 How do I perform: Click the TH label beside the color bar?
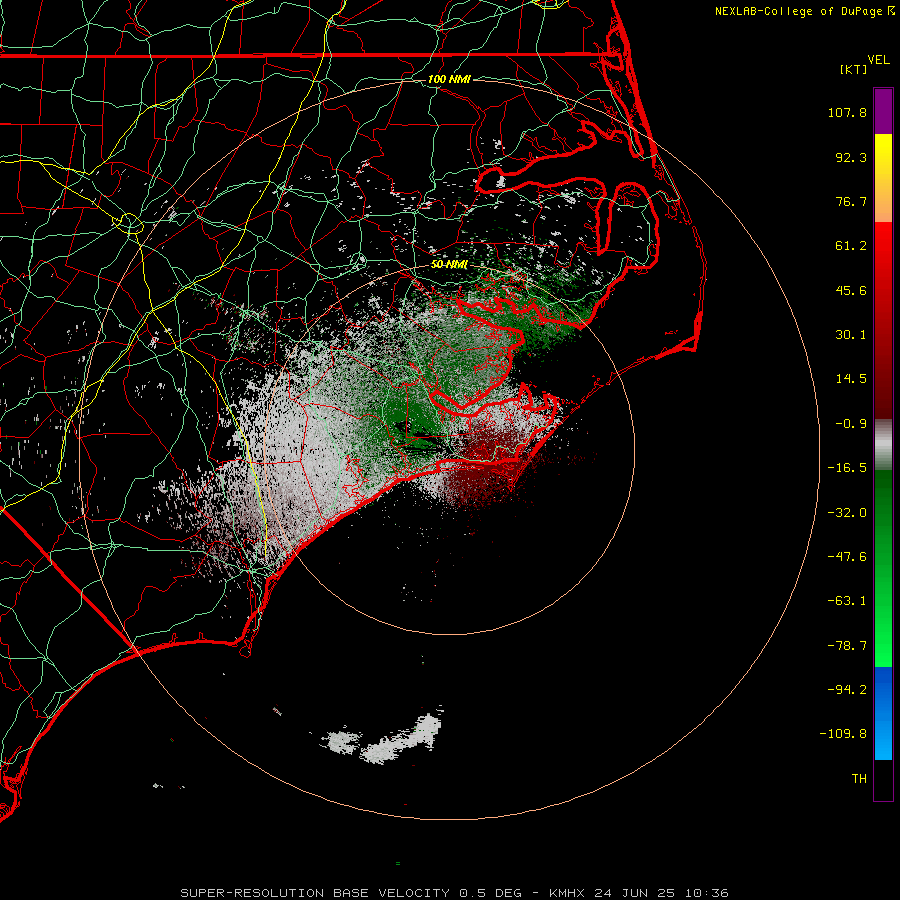point(859,779)
